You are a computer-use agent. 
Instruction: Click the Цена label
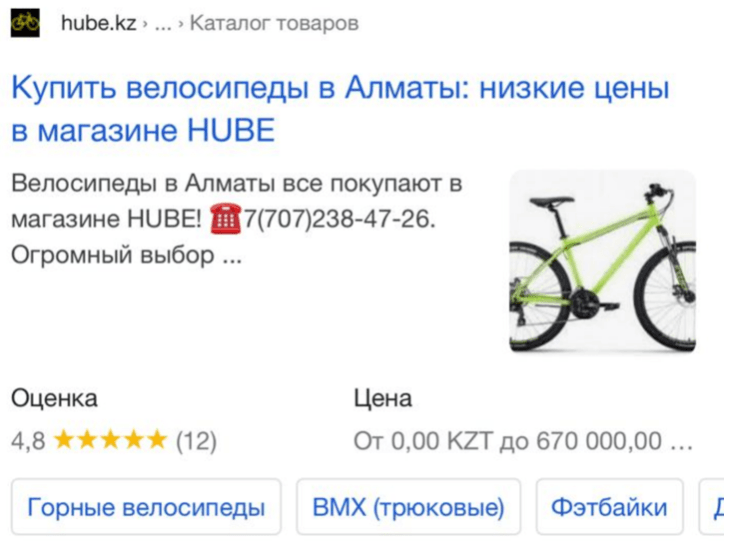point(383,399)
